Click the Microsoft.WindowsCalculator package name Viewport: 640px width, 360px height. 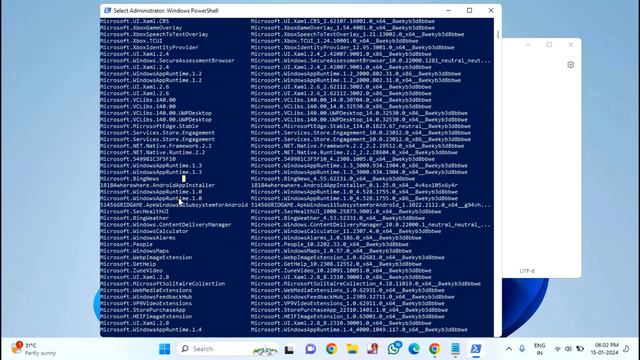tap(144, 231)
